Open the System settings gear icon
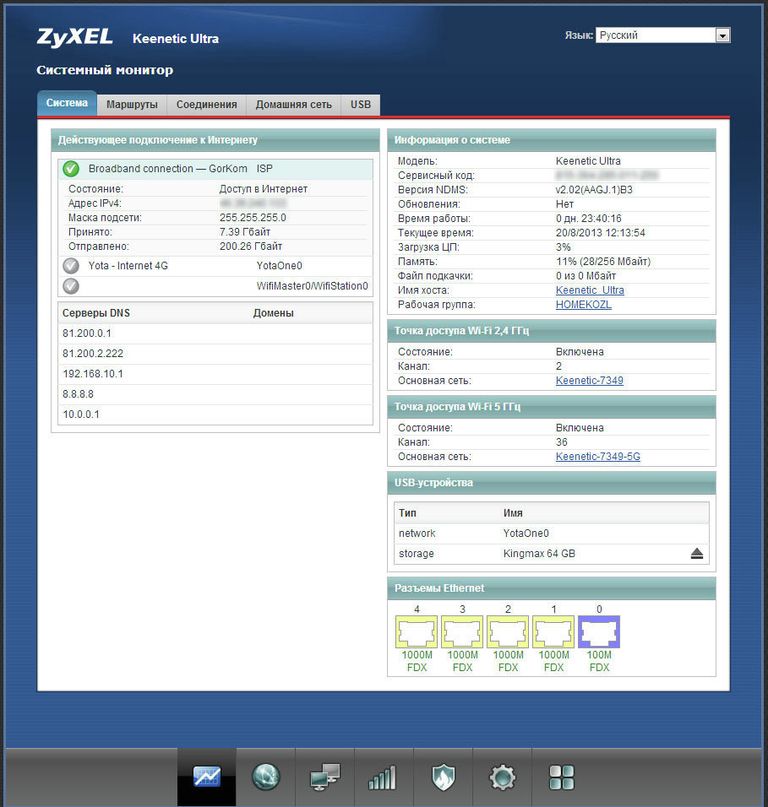768x807 pixels. click(x=502, y=777)
